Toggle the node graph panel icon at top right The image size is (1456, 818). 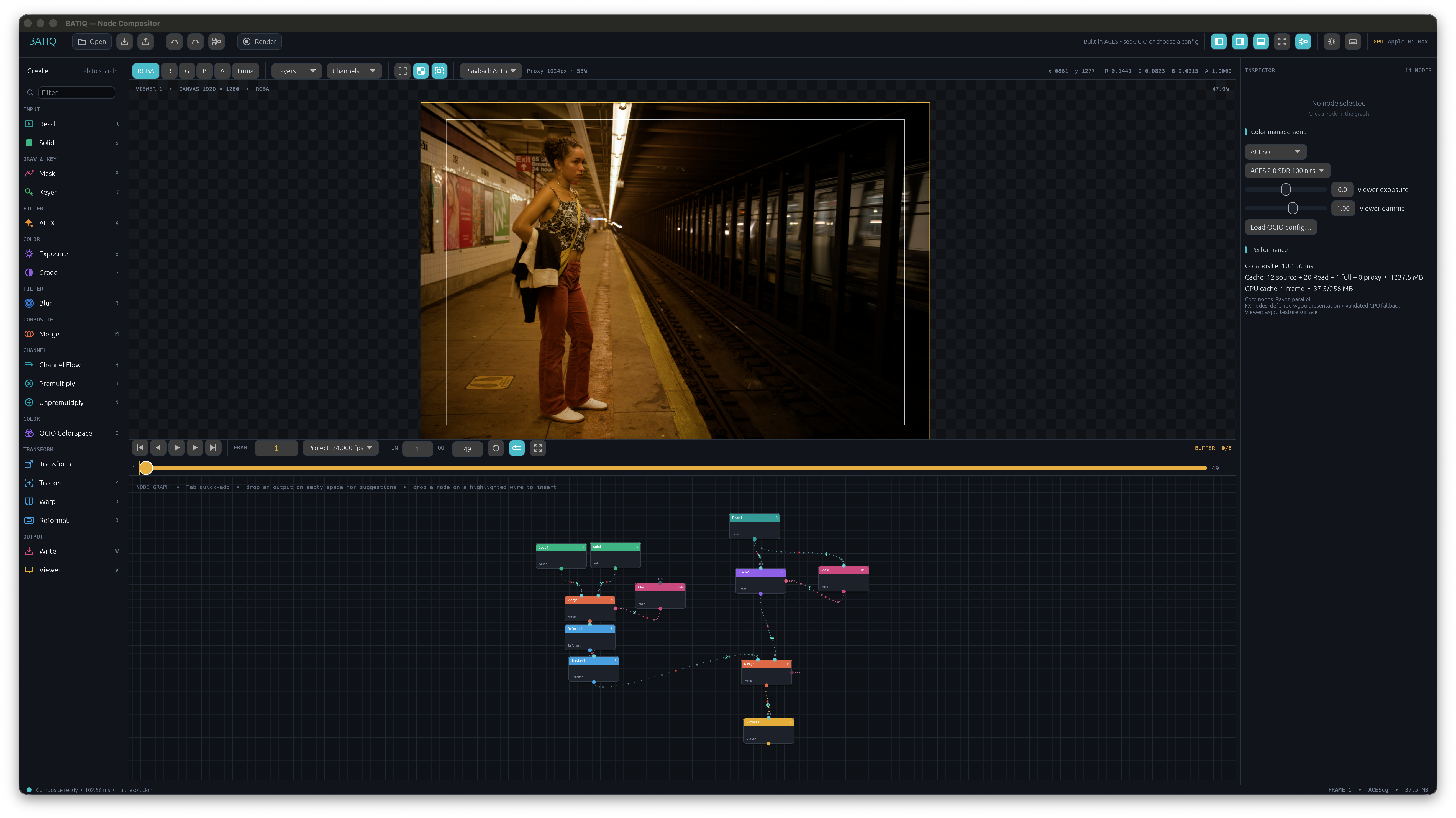click(x=1303, y=41)
